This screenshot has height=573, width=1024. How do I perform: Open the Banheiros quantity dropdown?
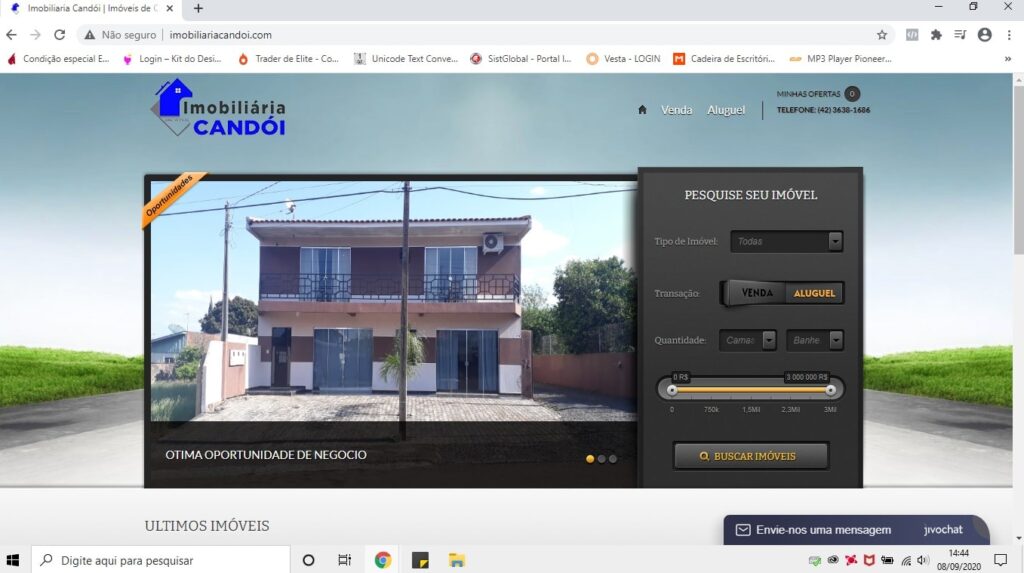click(x=815, y=340)
